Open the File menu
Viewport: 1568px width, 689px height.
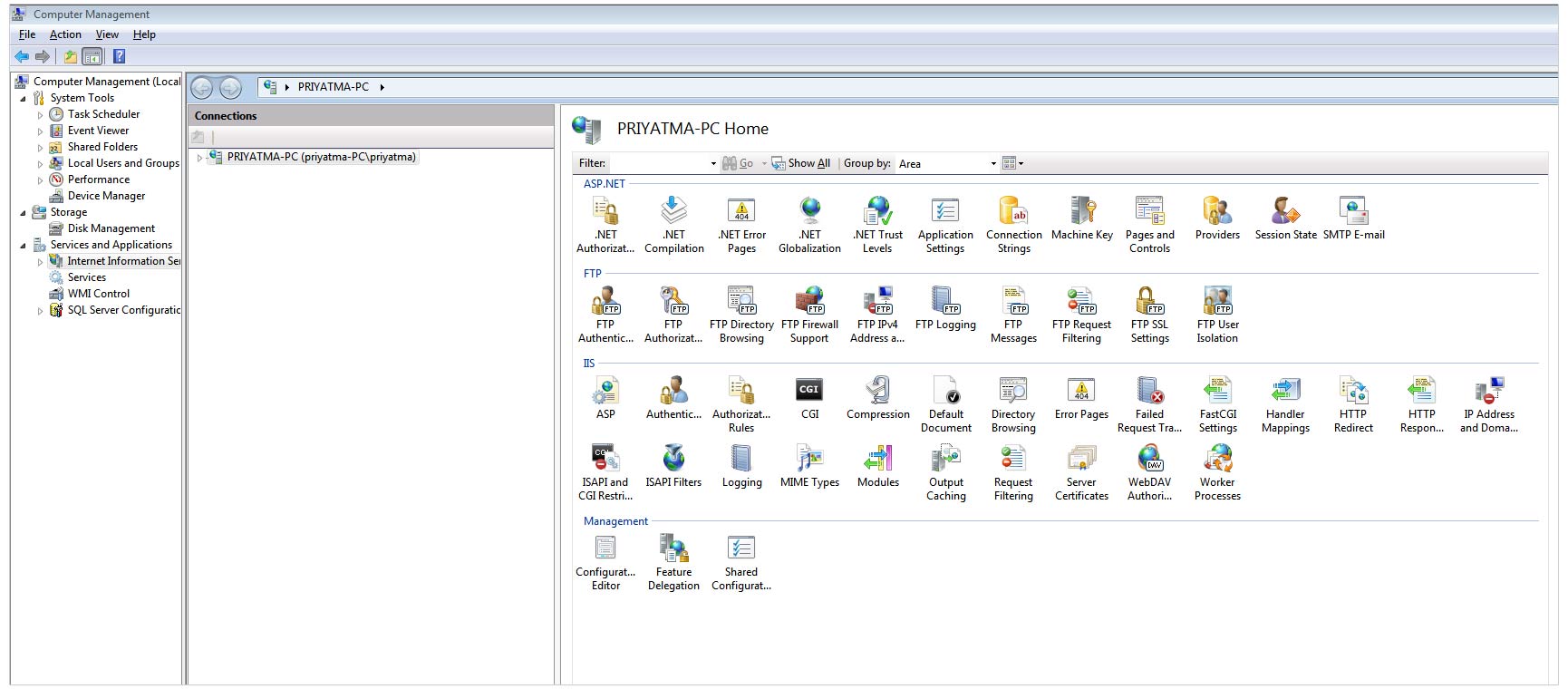(x=27, y=34)
